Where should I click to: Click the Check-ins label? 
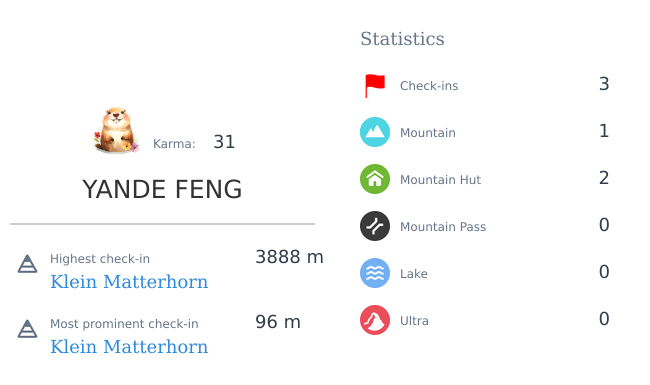(x=429, y=86)
